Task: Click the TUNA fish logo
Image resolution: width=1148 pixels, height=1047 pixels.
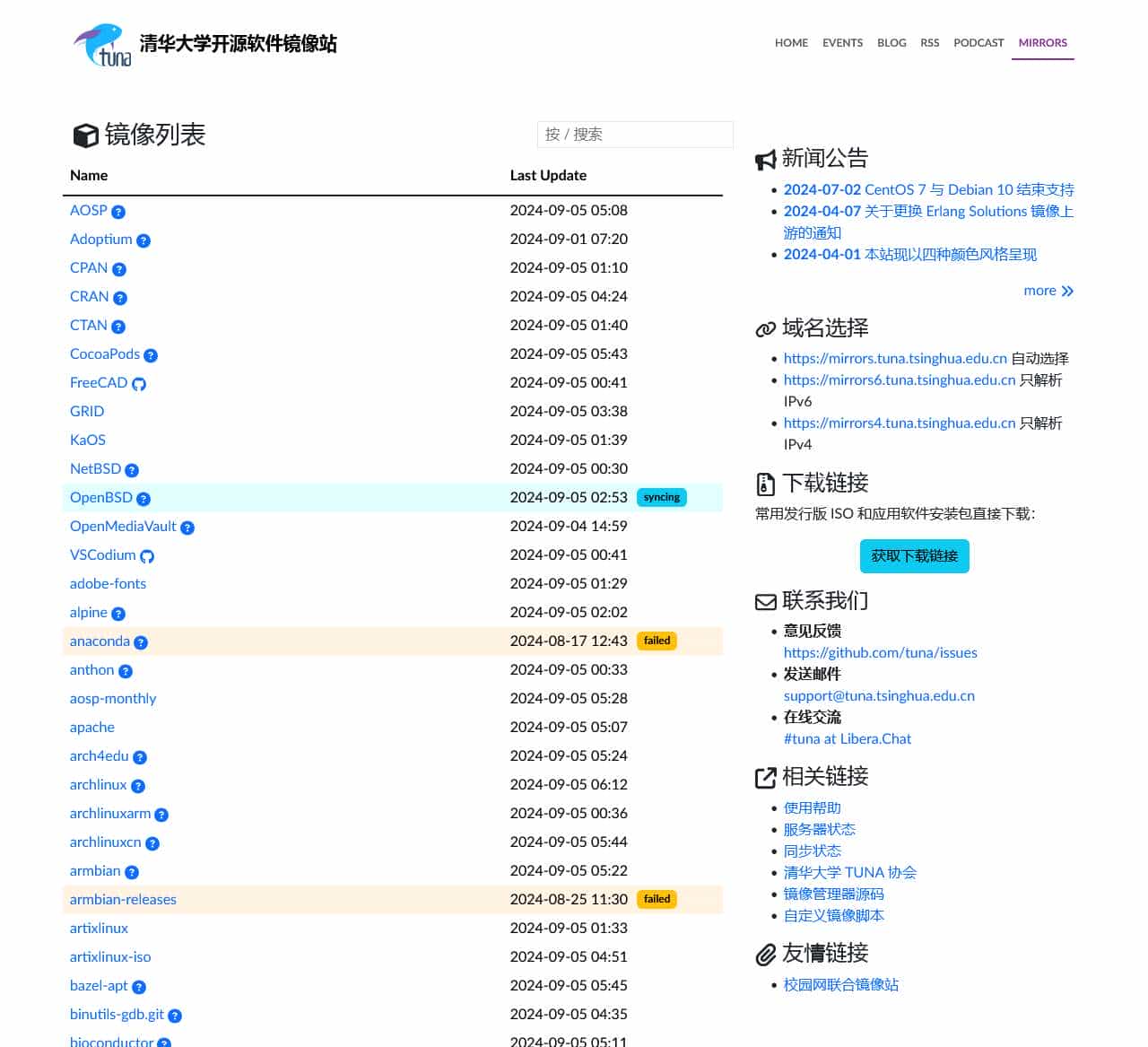Action: tap(99, 43)
